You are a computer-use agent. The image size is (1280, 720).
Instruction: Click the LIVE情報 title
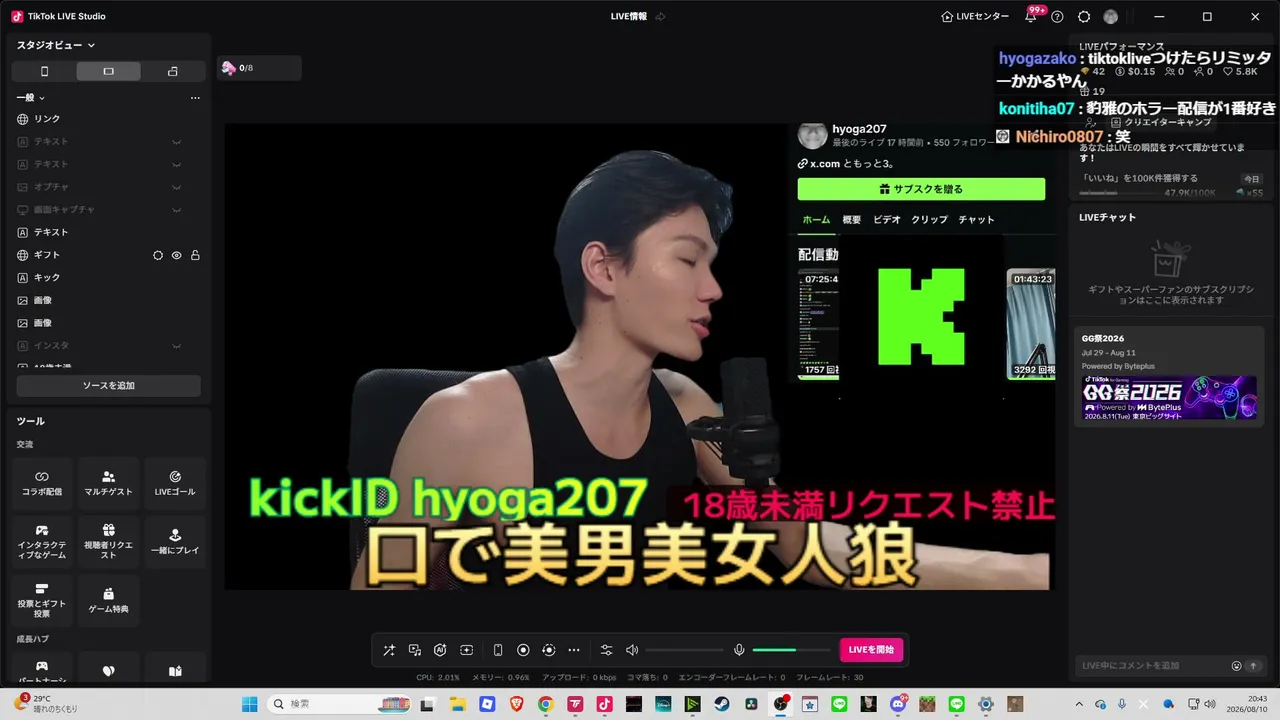(x=629, y=17)
